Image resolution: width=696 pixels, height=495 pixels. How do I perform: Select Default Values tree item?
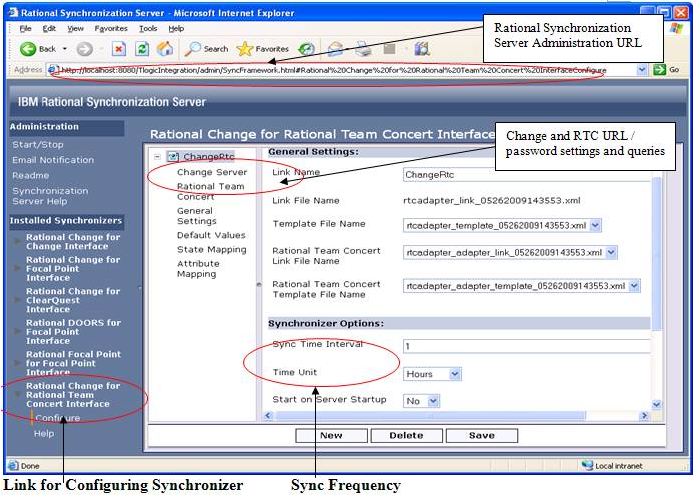[x=211, y=235]
